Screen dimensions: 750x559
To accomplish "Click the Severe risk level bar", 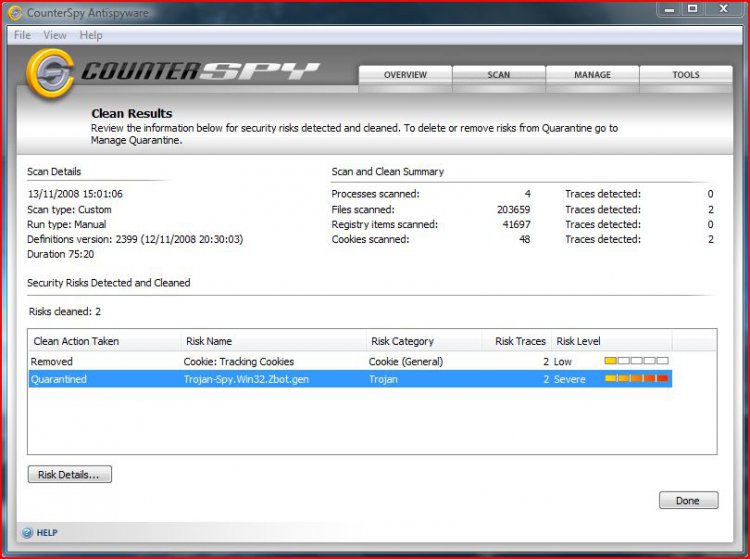I will coord(636,378).
